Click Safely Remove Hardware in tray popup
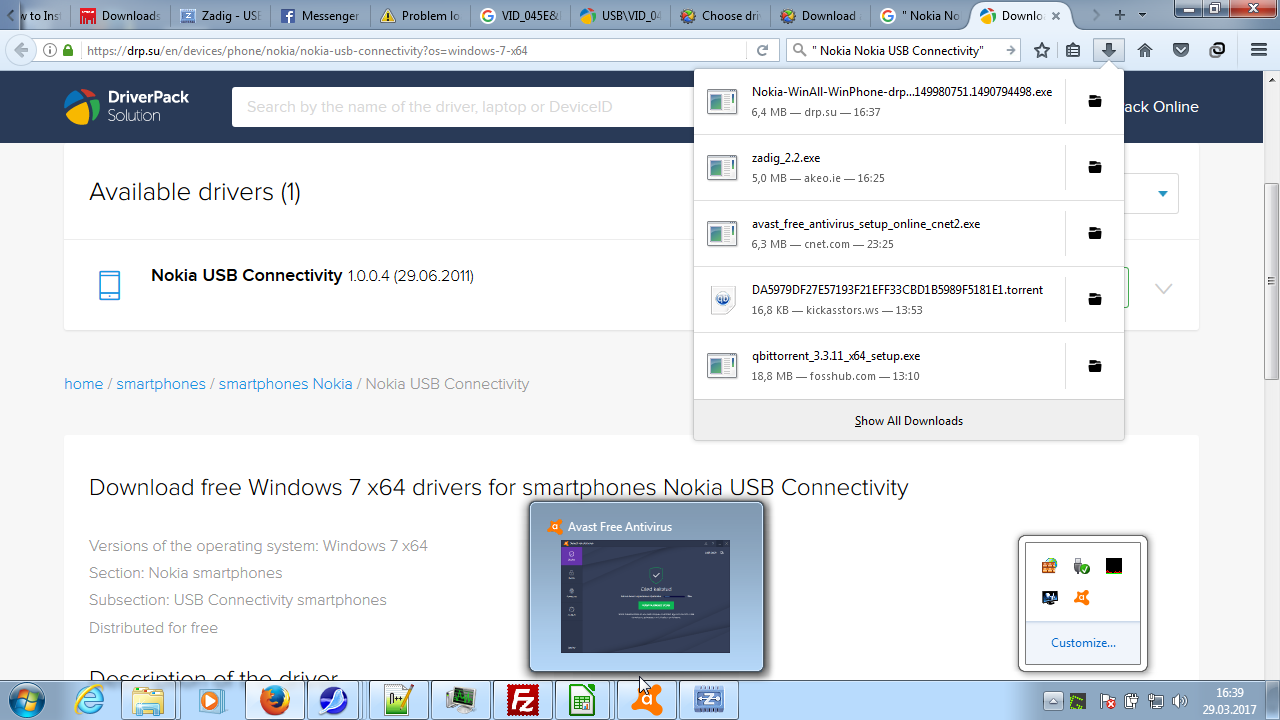This screenshot has height=720, width=1280. [x=1080, y=567]
